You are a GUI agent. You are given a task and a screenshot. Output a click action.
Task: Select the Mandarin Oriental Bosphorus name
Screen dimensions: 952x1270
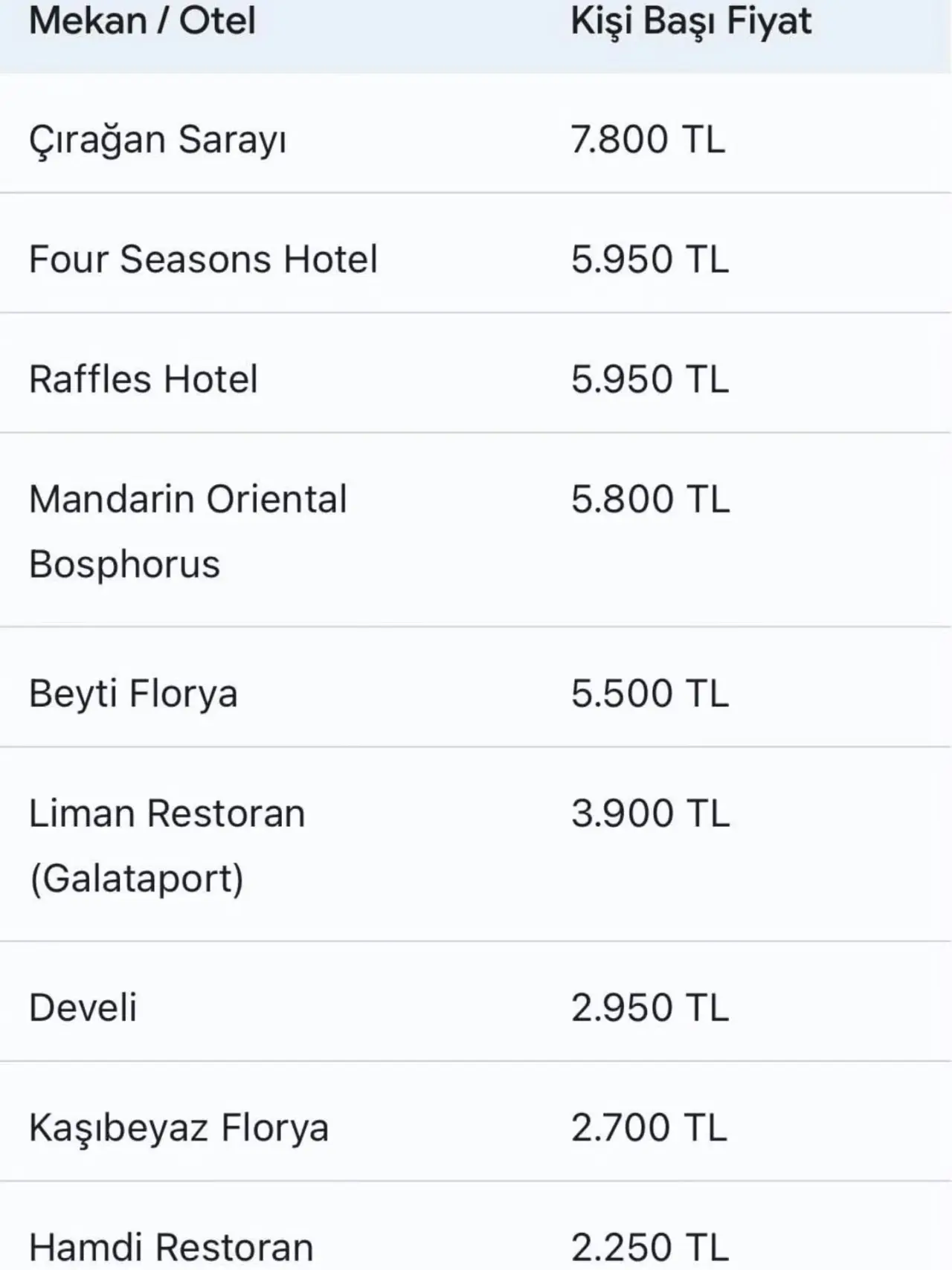(187, 531)
